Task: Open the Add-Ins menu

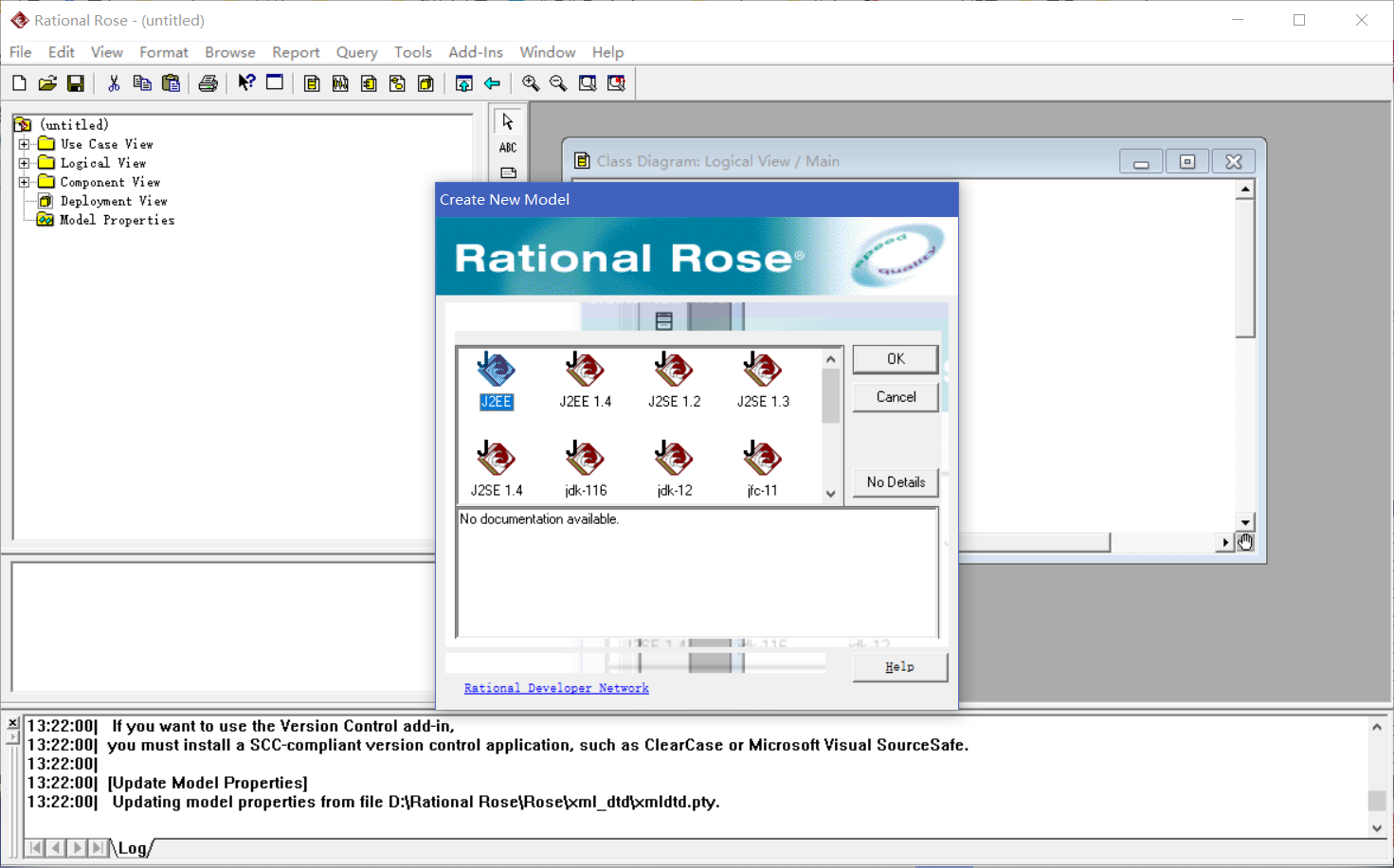Action: click(476, 52)
